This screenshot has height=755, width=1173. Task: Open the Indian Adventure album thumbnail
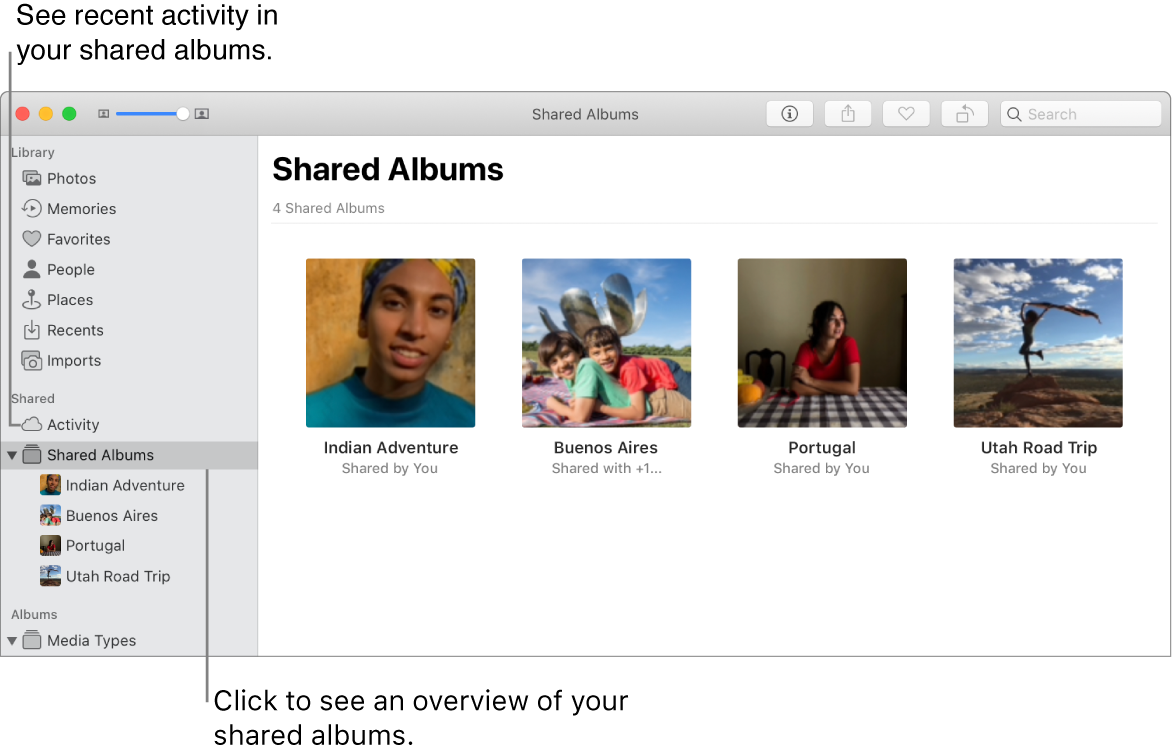[391, 343]
